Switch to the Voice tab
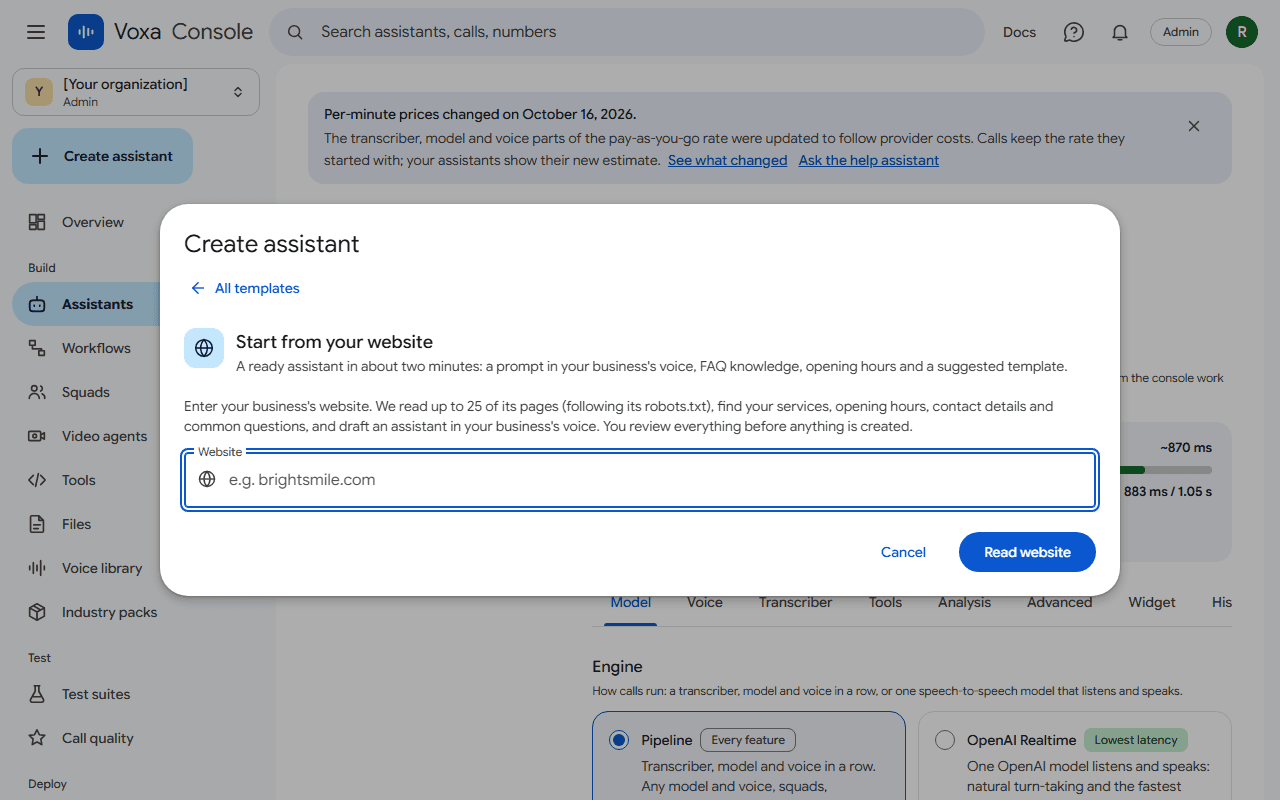The width and height of the screenshot is (1280, 800). pos(705,602)
